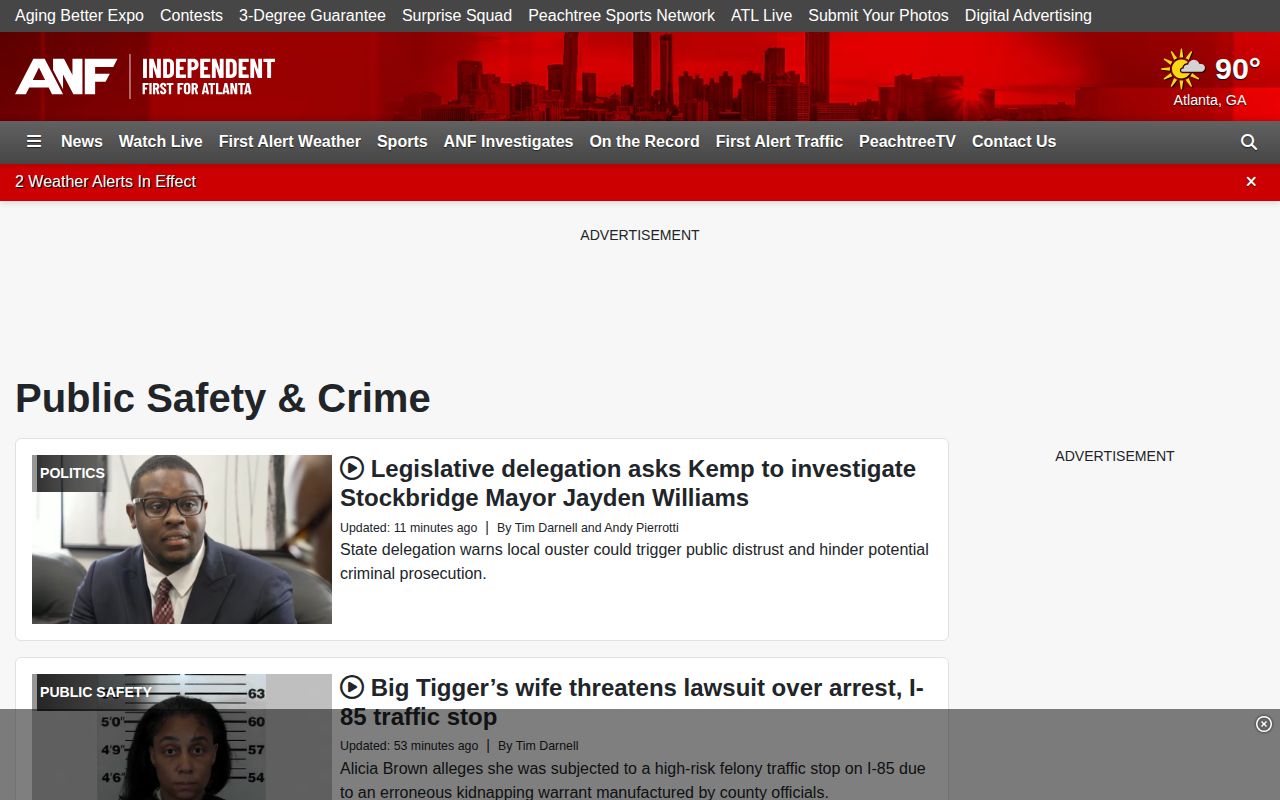Click Stockbridge mayor article thumbnail
Viewport: 1280px width, 800px height.
[x=182, y=540]
